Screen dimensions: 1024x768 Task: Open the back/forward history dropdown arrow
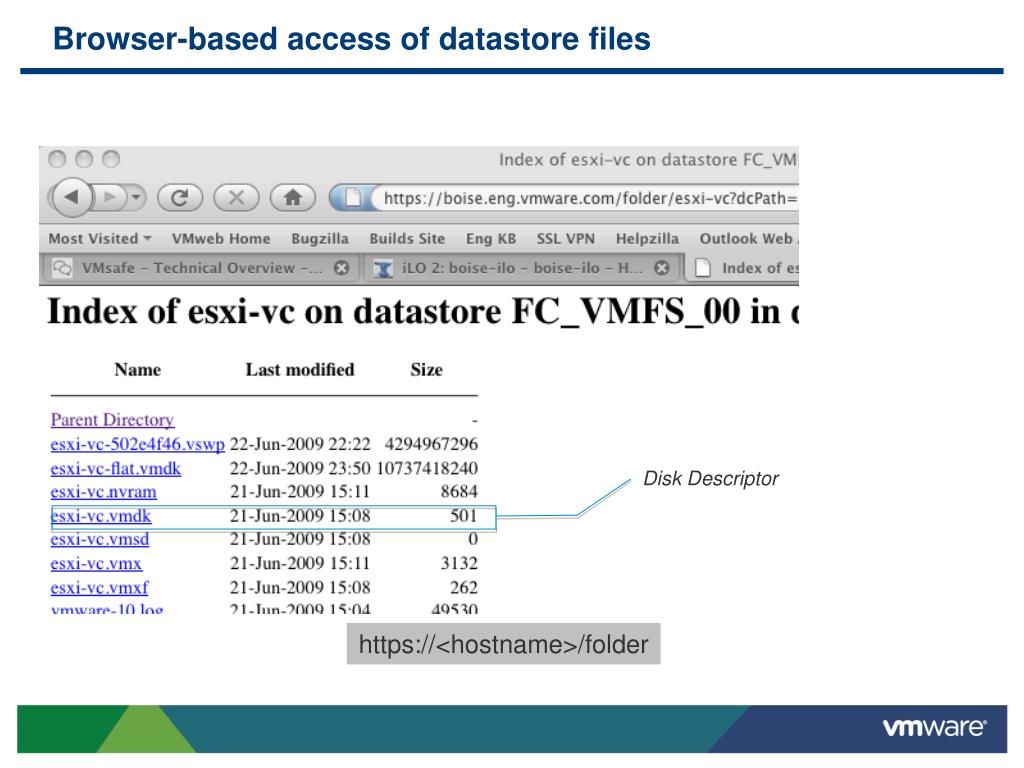point(136,197)
